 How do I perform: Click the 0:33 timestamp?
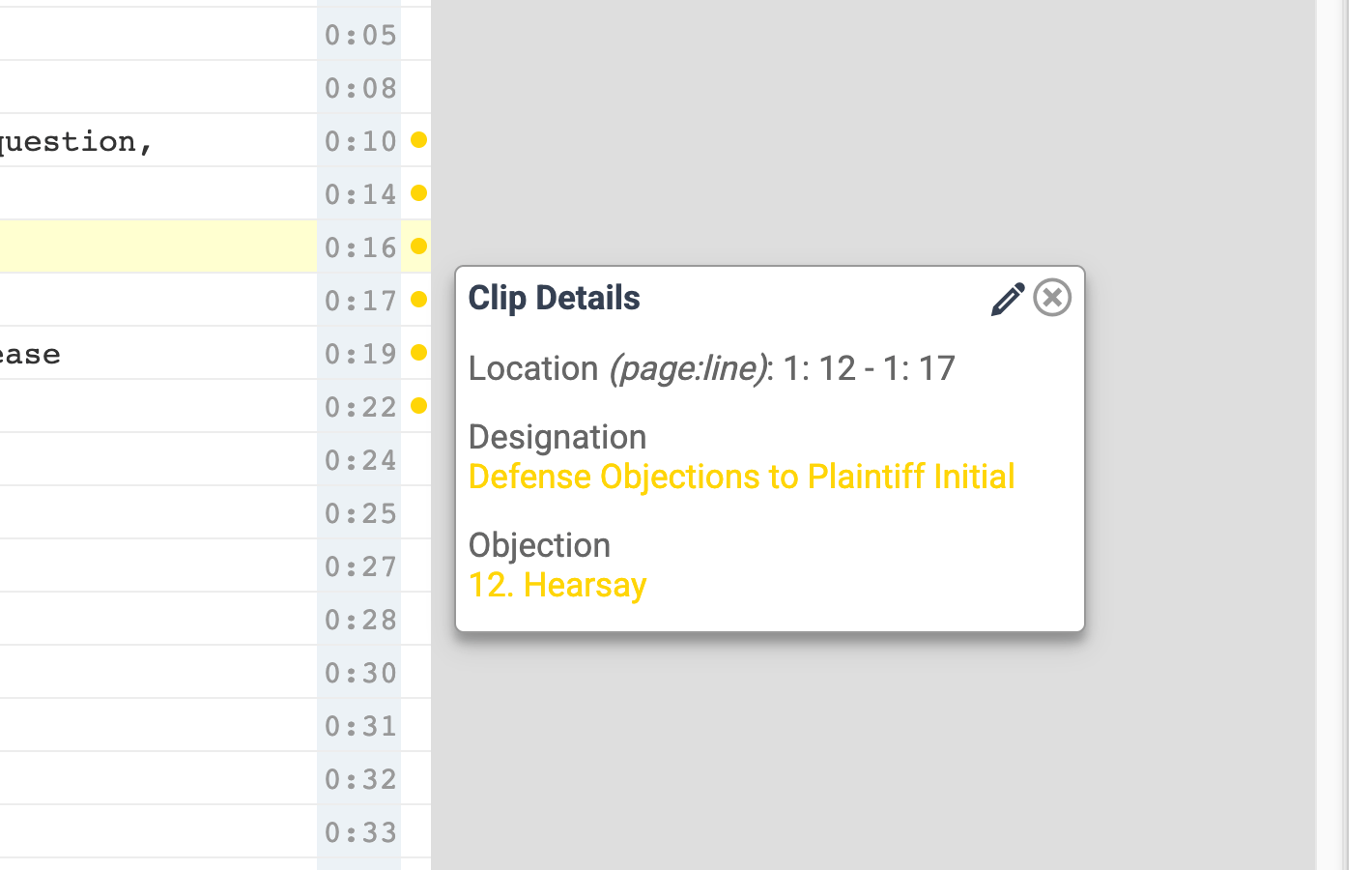click(360, 832)
